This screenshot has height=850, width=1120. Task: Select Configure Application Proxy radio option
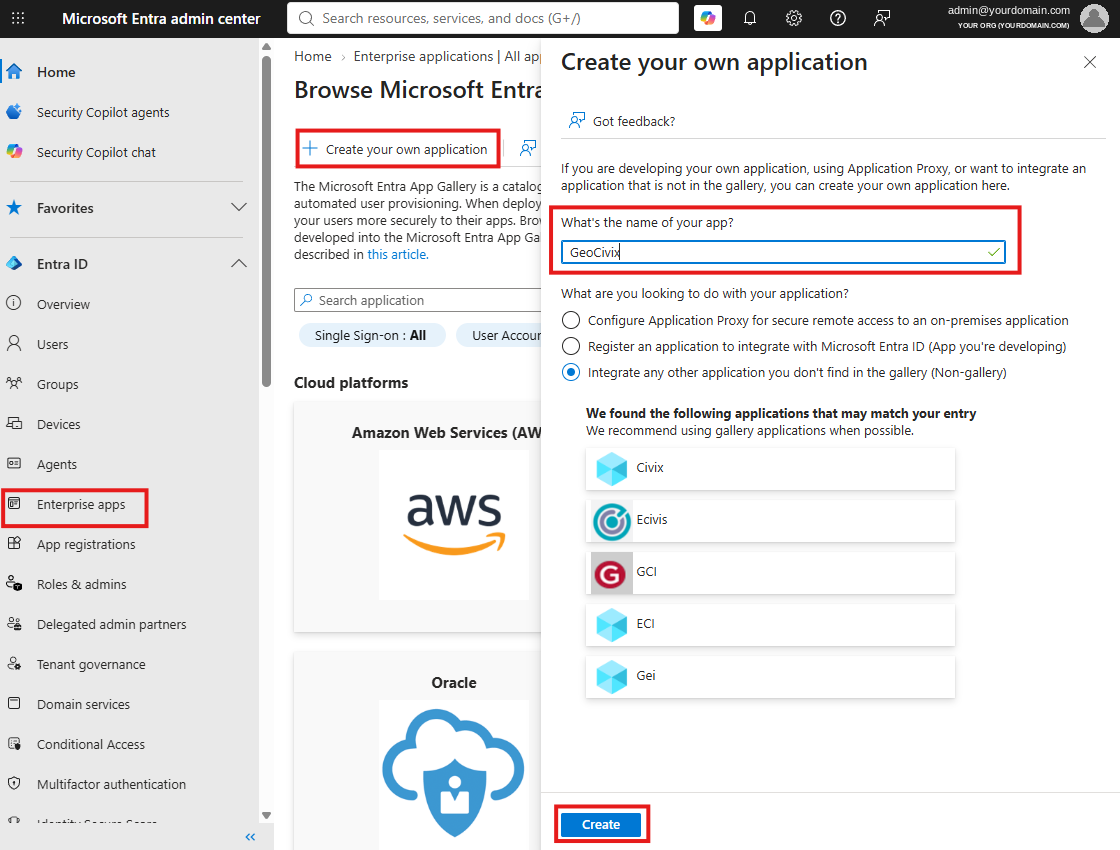(x=571, y=320)
